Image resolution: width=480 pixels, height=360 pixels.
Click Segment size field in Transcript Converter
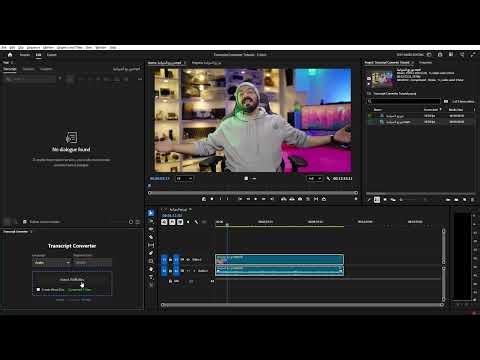[93, 263]
